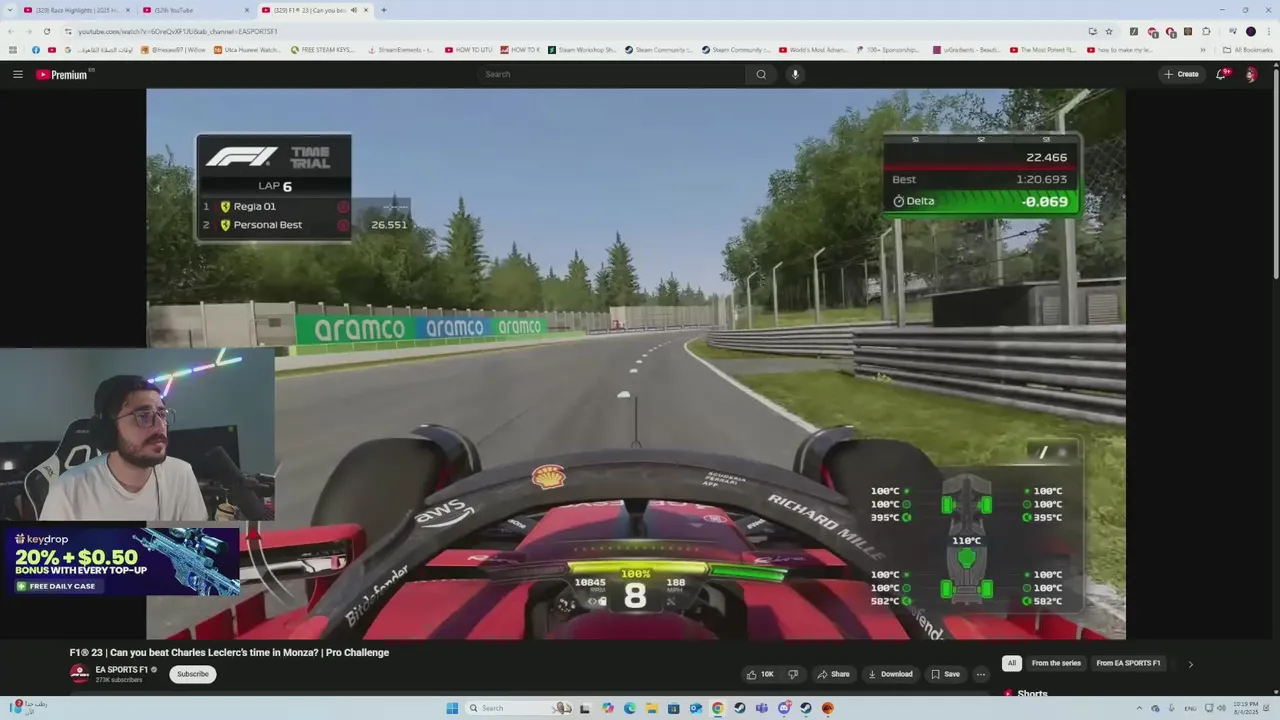Screen dimensions: 1280x720
Task: Click the YouTube search magnifier button
Action: 761,74
